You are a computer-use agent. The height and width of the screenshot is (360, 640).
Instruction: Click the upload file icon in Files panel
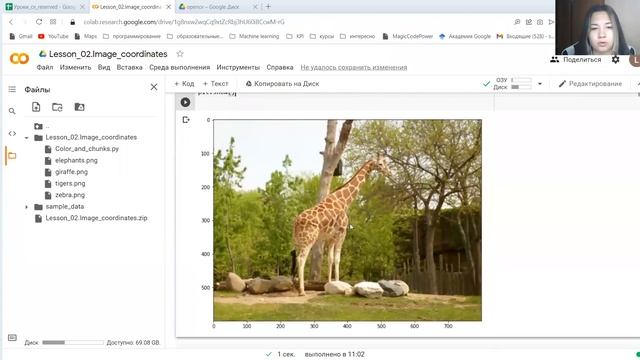tap(36, 107)
